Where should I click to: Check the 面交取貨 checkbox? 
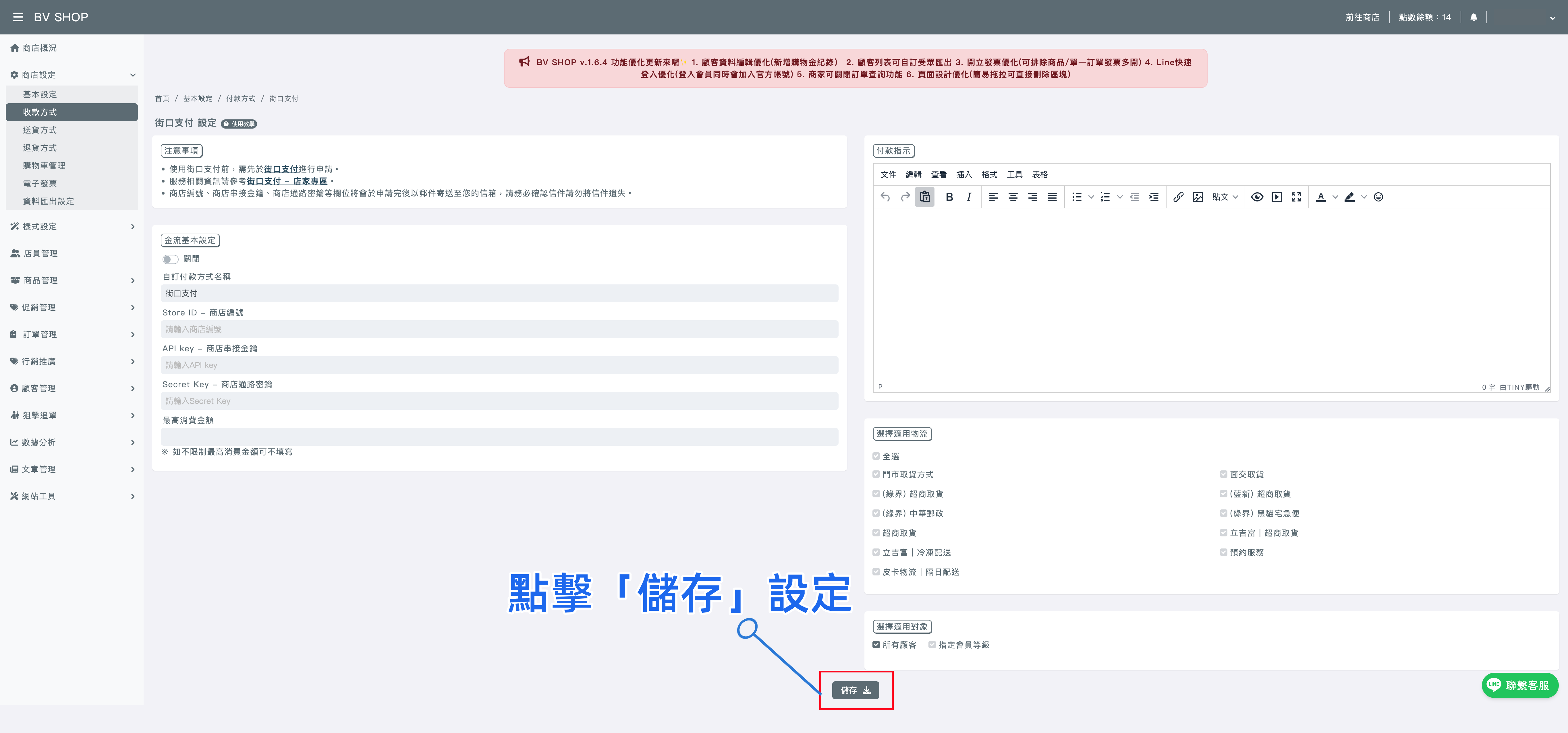coord(1223,474)
